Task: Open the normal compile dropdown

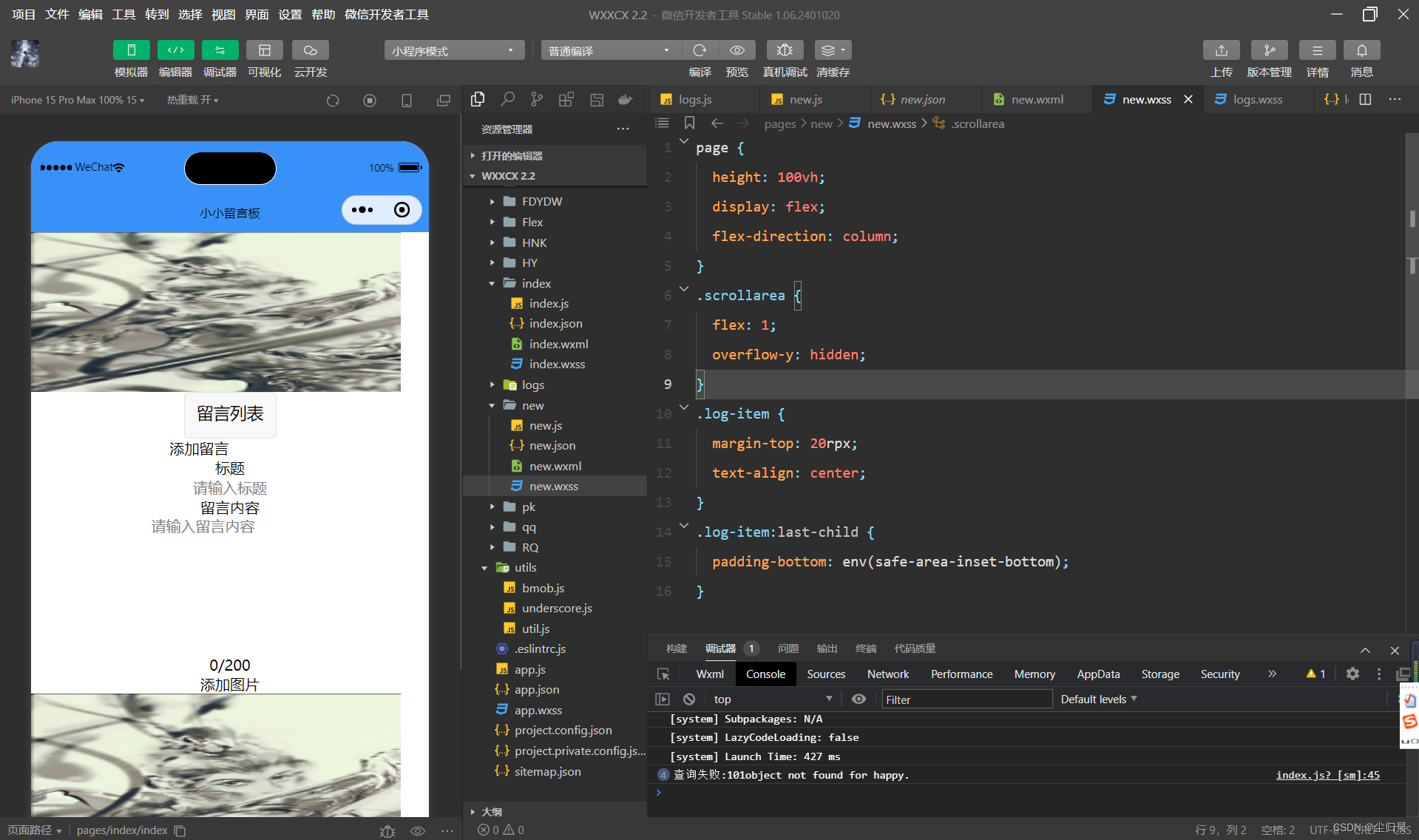Action: tap(611, 50)
